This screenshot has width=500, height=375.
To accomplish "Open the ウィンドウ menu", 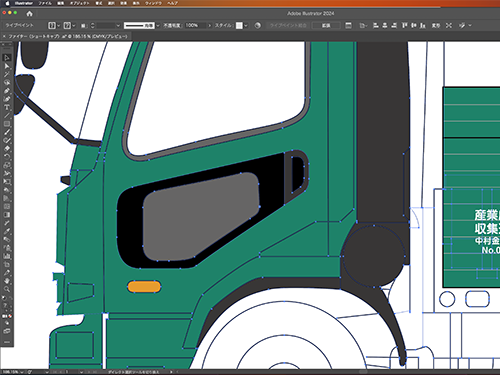I will (153, 3).
